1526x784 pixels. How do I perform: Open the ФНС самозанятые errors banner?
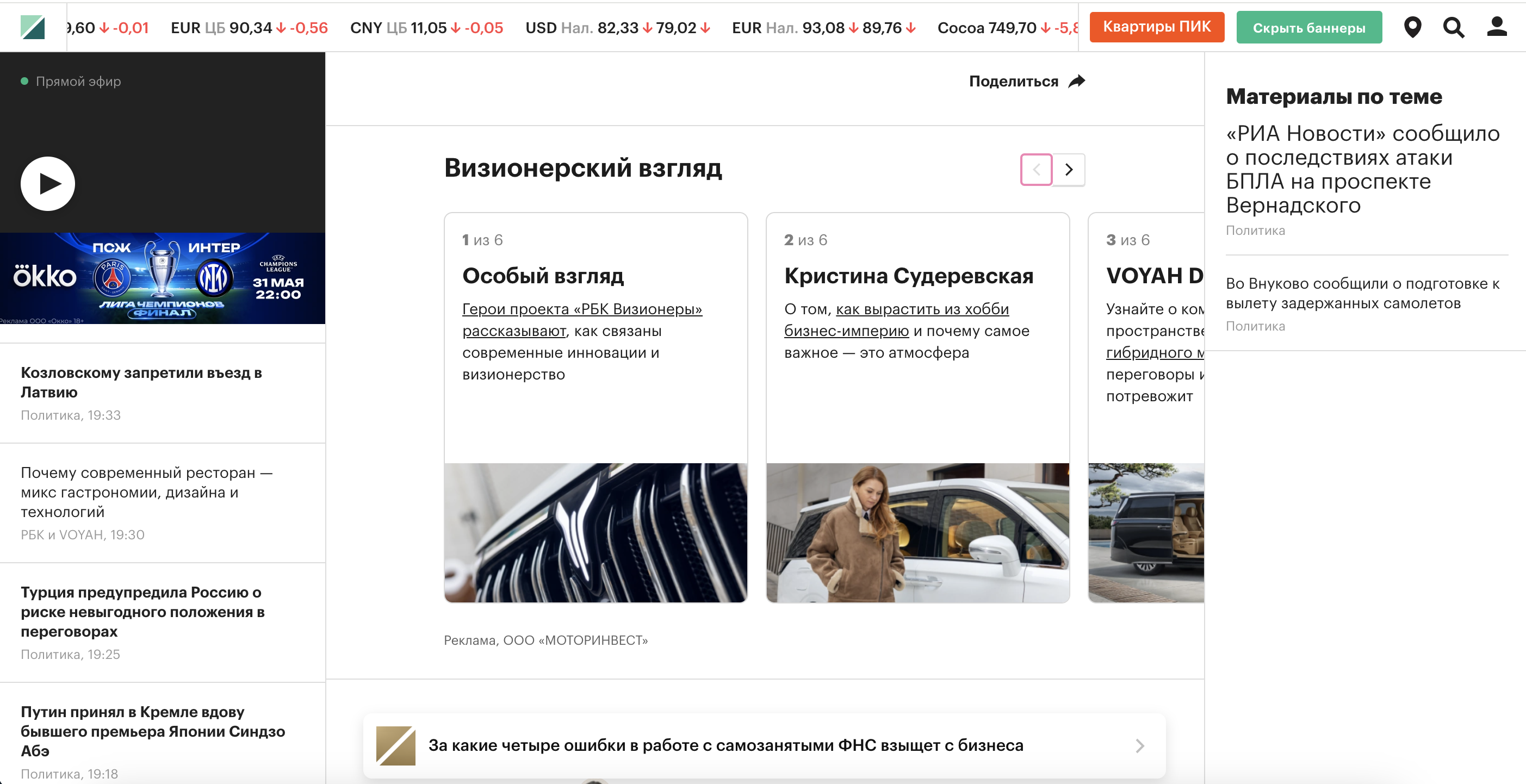[x=764, y=745]
